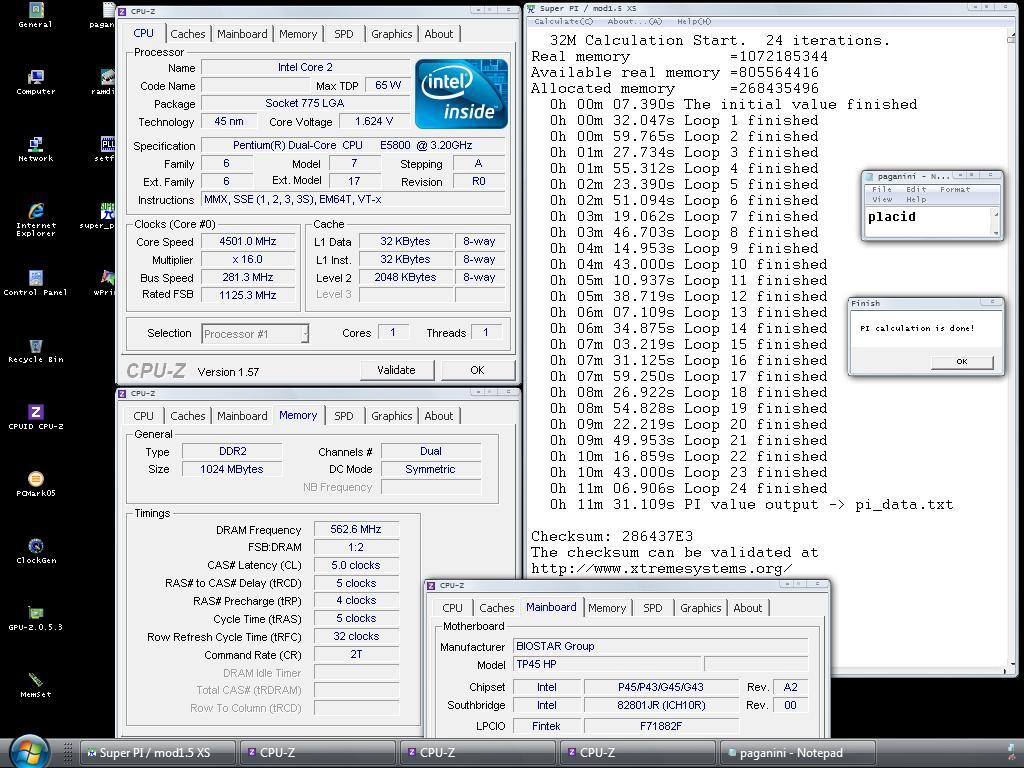Click the Windows Start orb
This screenshot has height=768, width=1024.
pyautogui.click(x=29, y=752)
